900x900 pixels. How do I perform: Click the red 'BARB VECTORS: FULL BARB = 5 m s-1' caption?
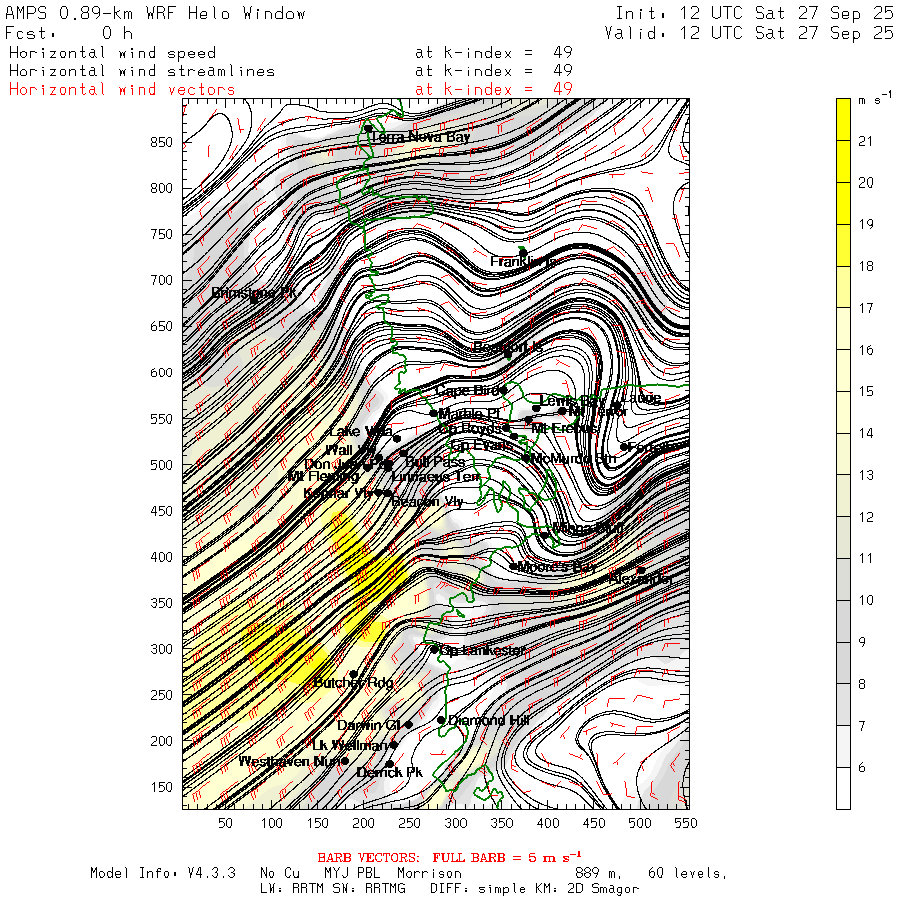pos(449,857)
